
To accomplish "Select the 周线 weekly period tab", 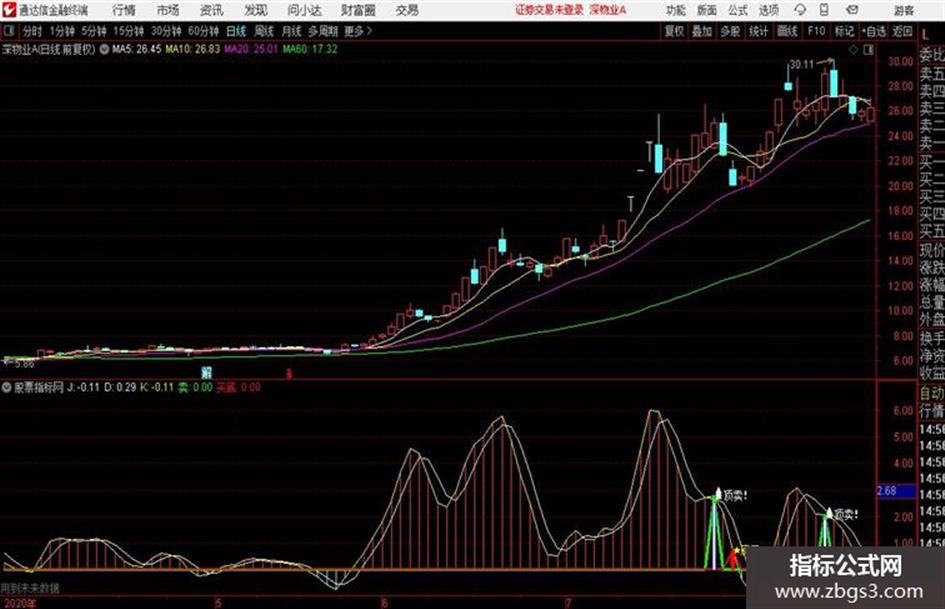I will click(x=264, y=31).
